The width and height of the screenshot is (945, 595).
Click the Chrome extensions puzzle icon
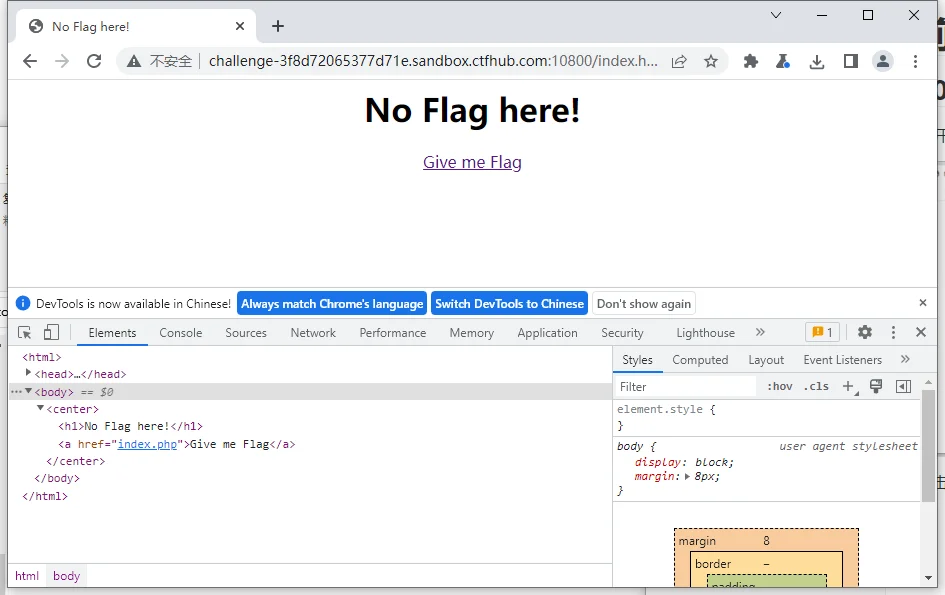pyautogui.click(x=751, y=61)
